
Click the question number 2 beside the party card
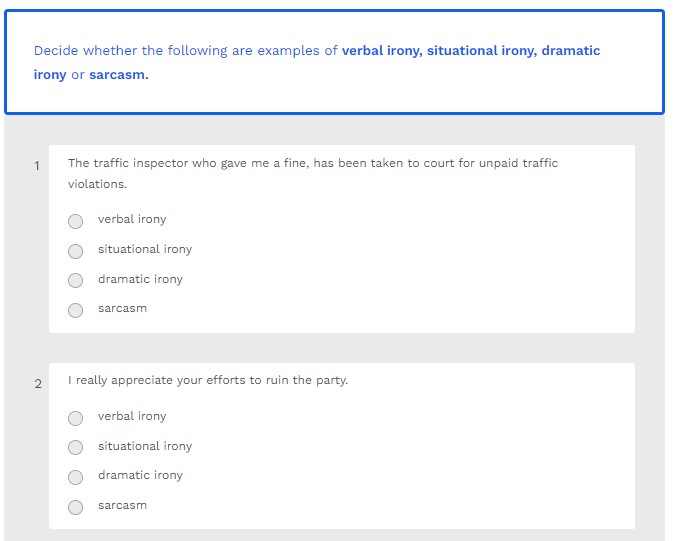pyautogui.click(x=38, y=384)
